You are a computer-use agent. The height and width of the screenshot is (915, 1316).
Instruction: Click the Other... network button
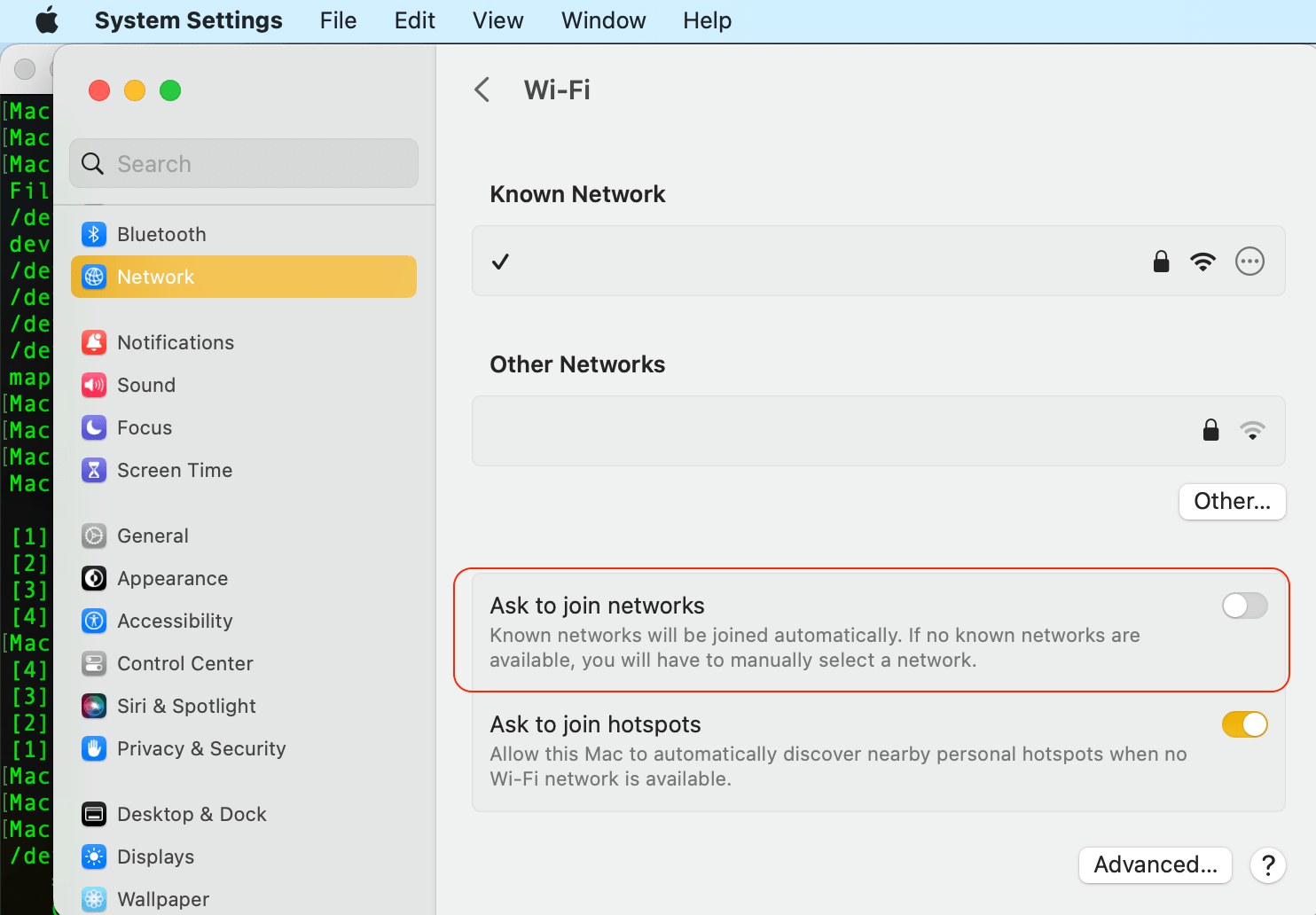pos(1232,502)
